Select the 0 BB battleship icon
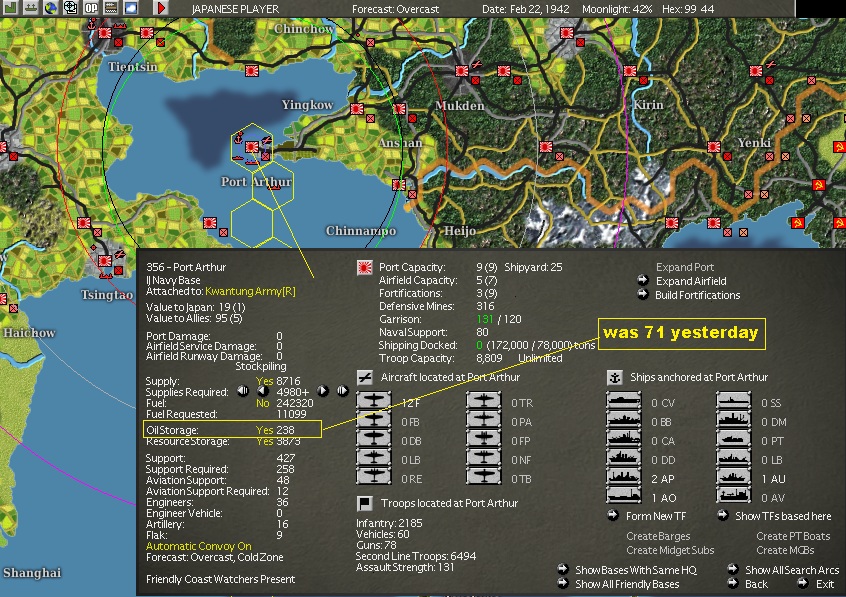The image size is (846, 597). (x=624, y=421)
